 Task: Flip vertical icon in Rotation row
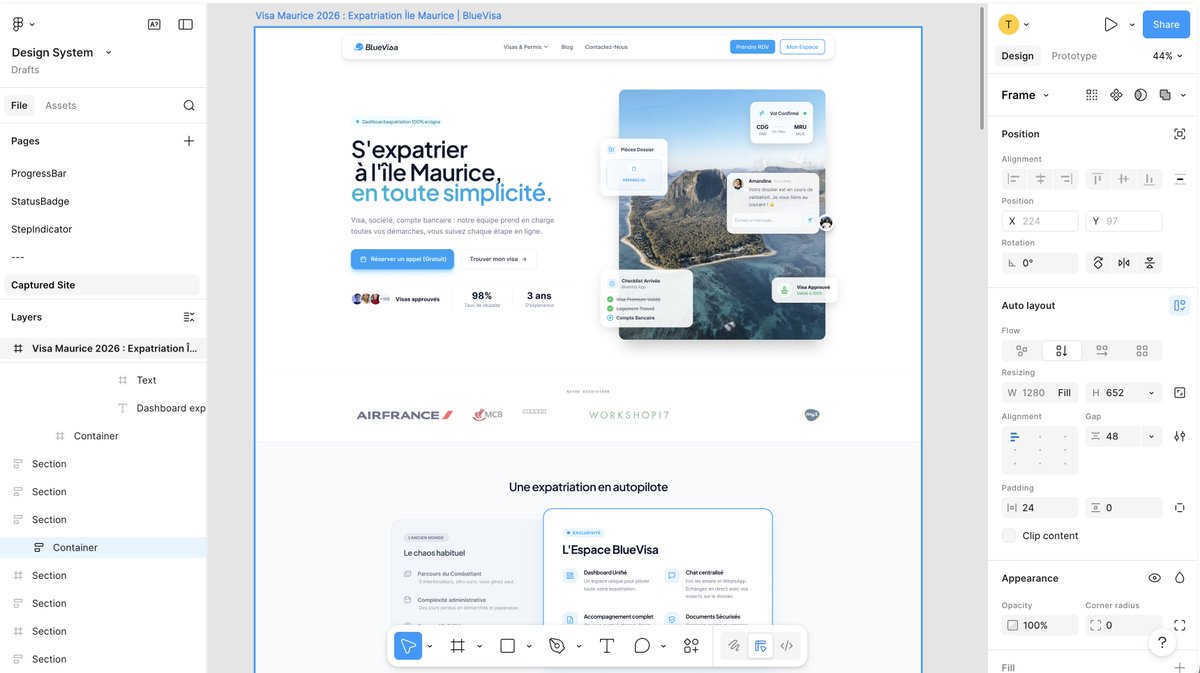point(1150,263)
